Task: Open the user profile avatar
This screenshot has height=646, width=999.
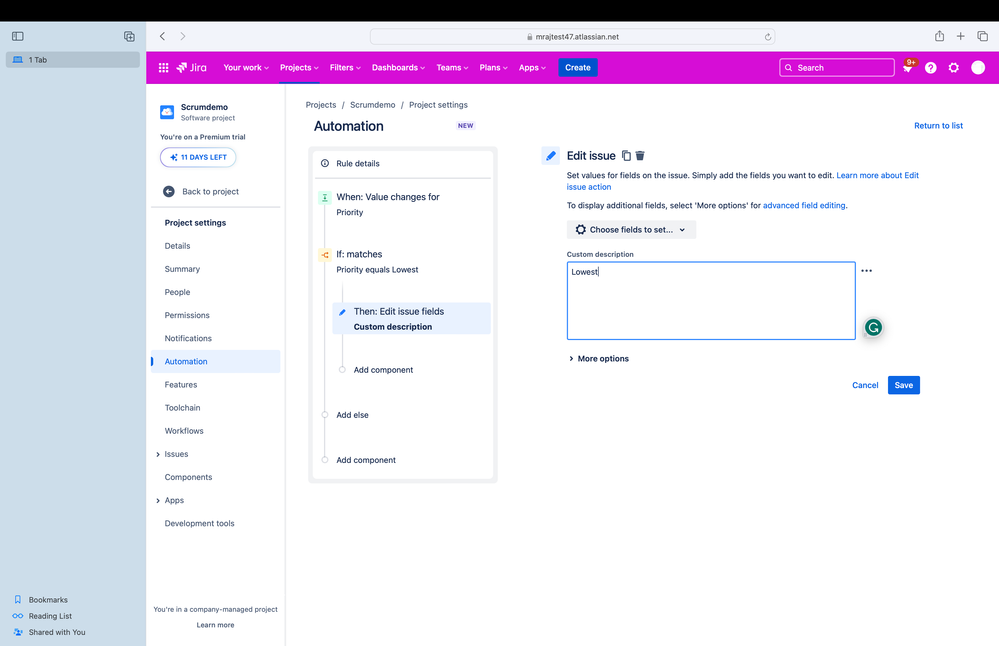Action: click(978, 68)
